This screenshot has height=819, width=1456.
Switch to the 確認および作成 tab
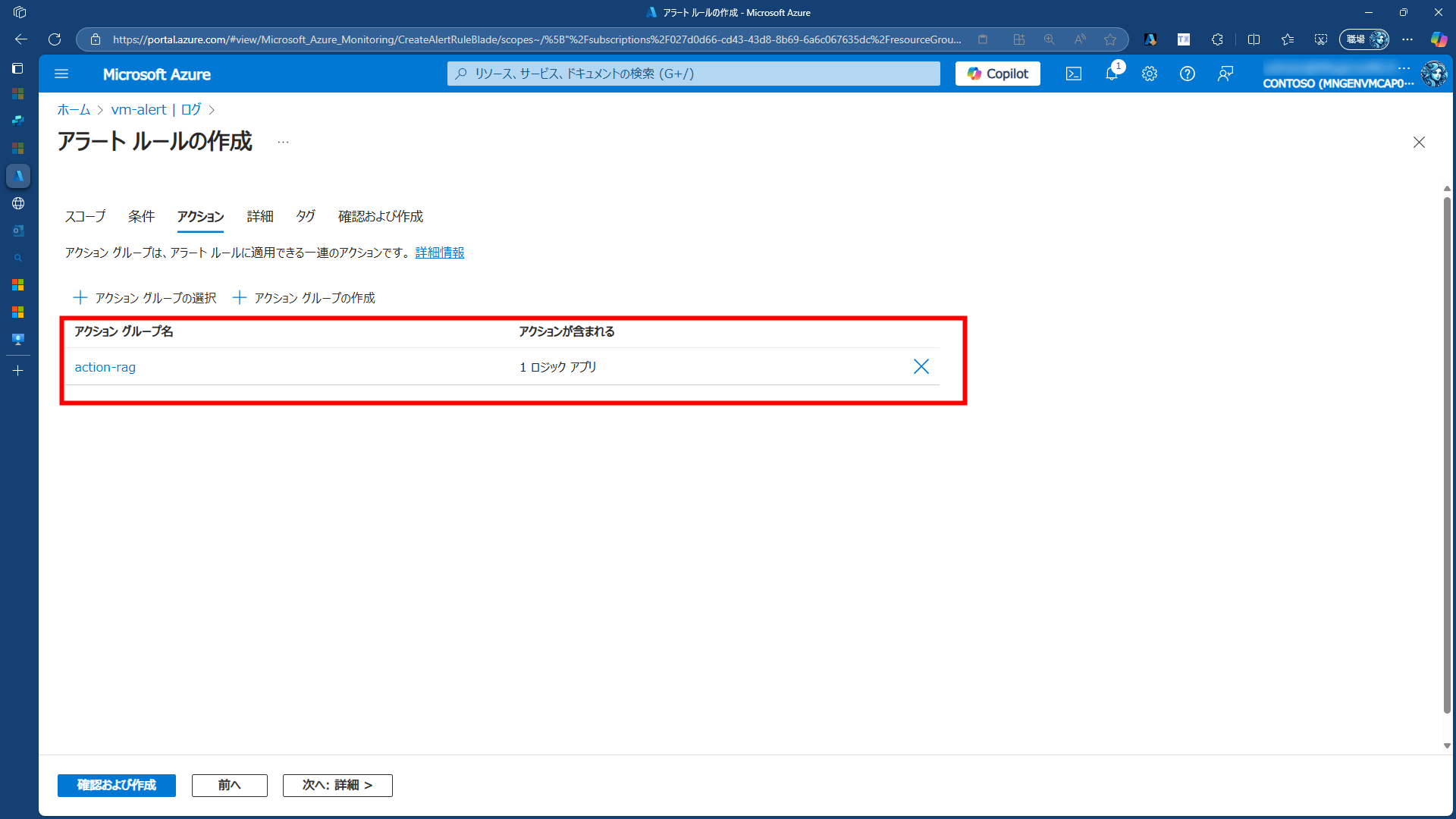pyautogui.click(x=380, y=217)
